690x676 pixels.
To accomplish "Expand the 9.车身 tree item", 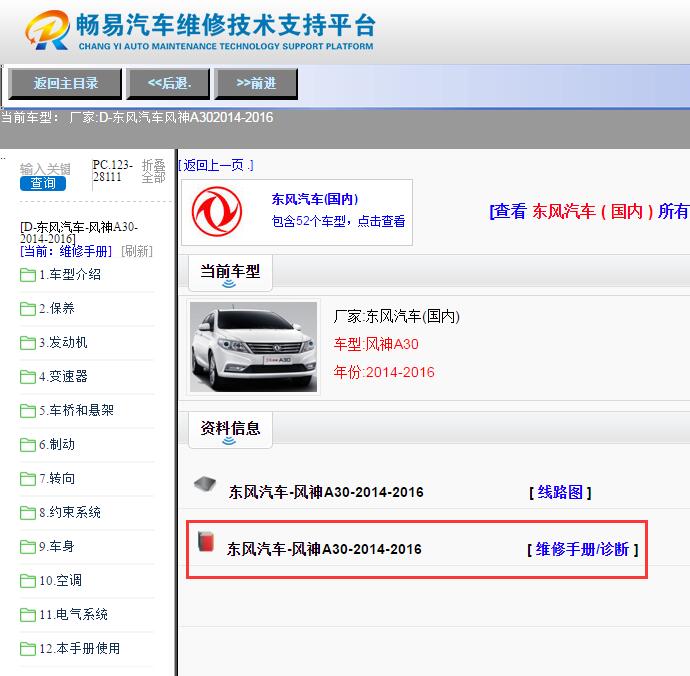I will (57, 546).
